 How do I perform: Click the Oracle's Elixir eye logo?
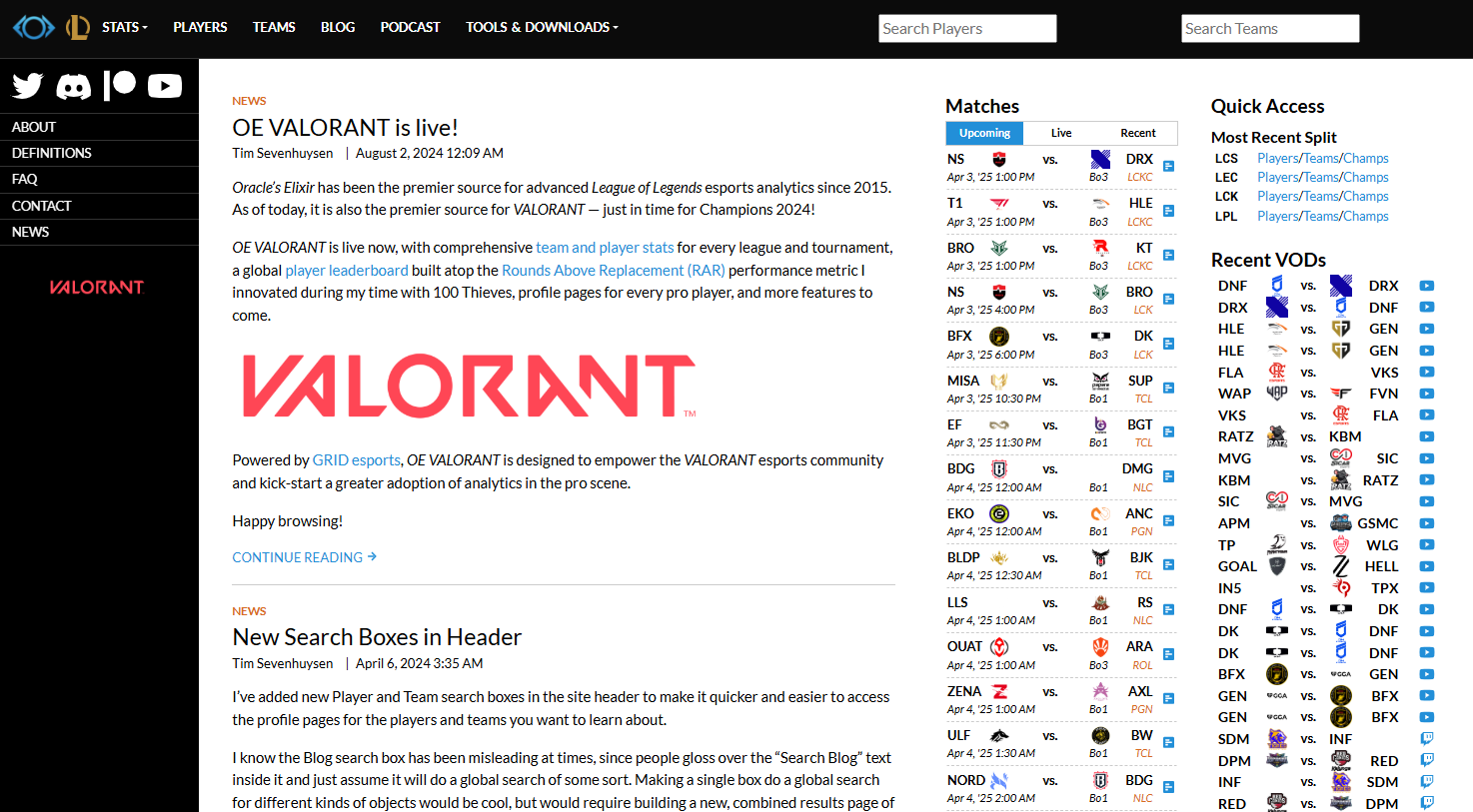(x=33, y=27)
